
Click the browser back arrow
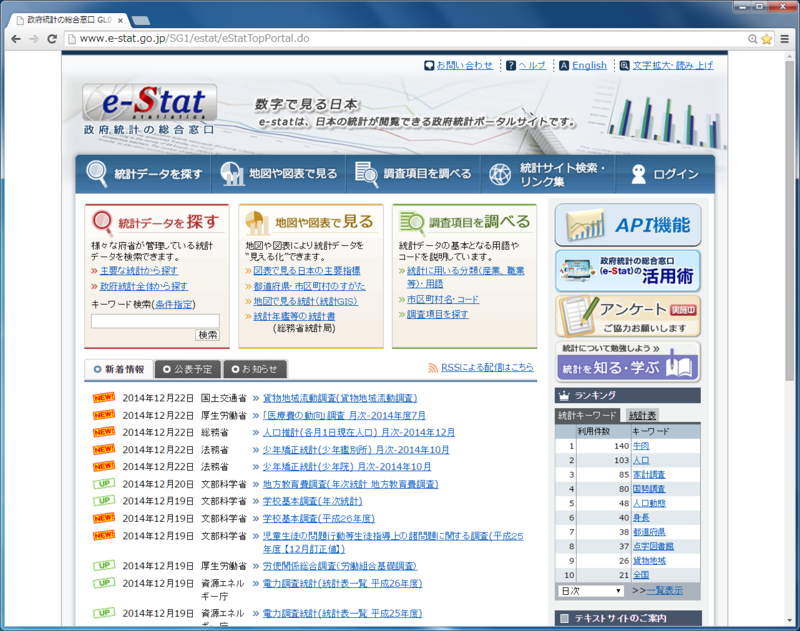(16, 39)
